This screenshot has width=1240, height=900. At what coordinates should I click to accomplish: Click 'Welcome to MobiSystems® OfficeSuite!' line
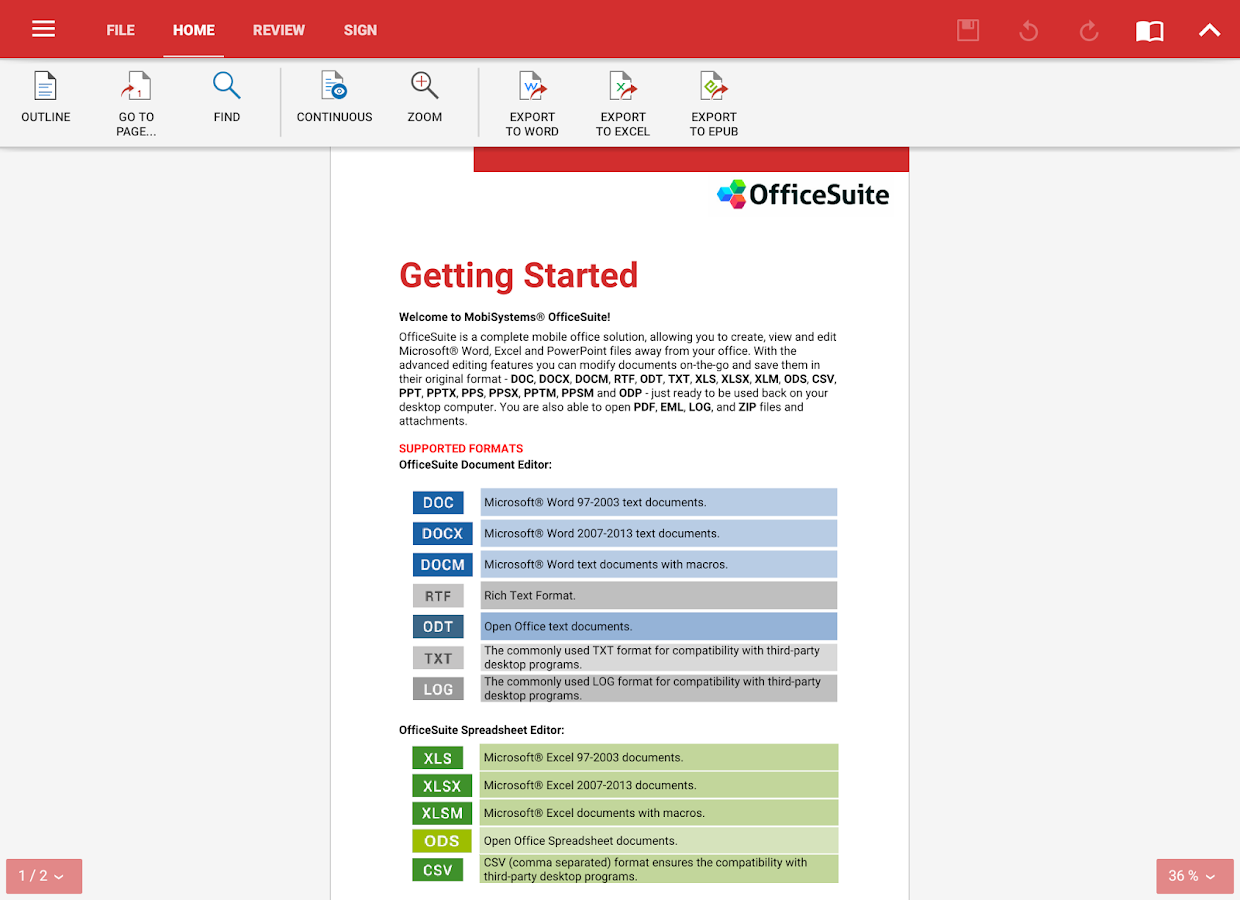[504, 317]
